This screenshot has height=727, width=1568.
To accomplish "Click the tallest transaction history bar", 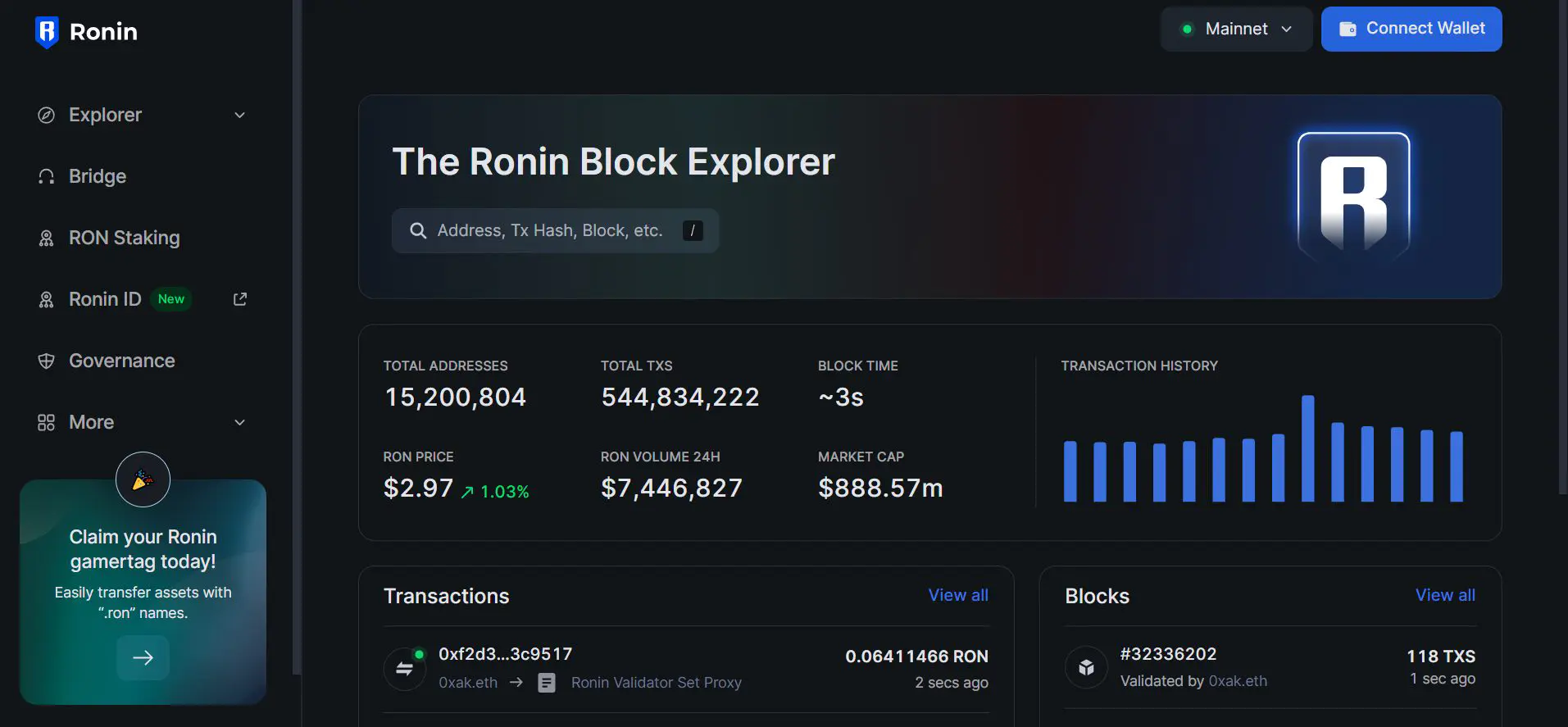I will 1308,448.
